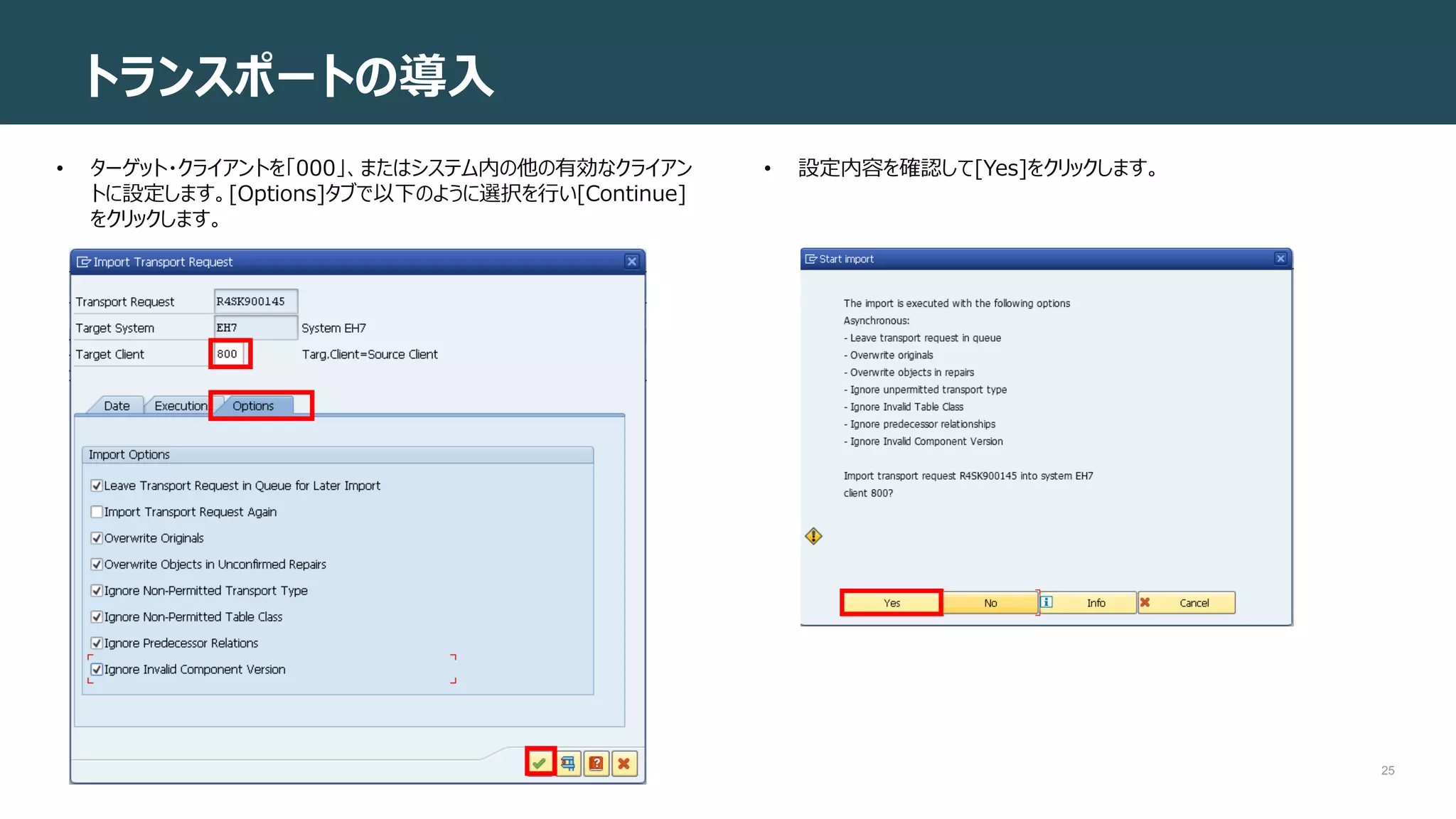The height and width of the screenshot is (819, 1456).
Task: Close the Start import dialog window
Action: [1280, 259]
